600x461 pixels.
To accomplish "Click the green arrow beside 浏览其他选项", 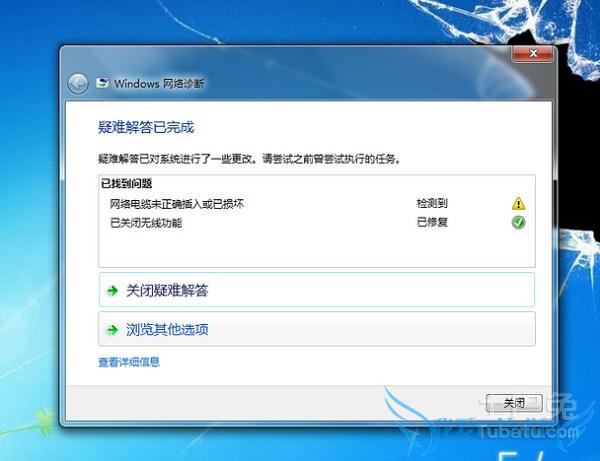I will coord(112,329).
